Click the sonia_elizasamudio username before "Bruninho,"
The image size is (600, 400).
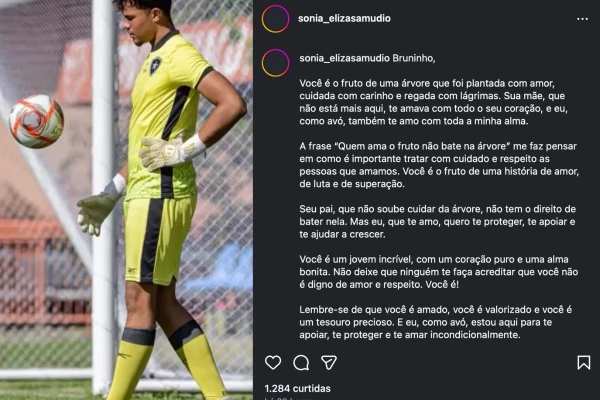tap(344, 58)
